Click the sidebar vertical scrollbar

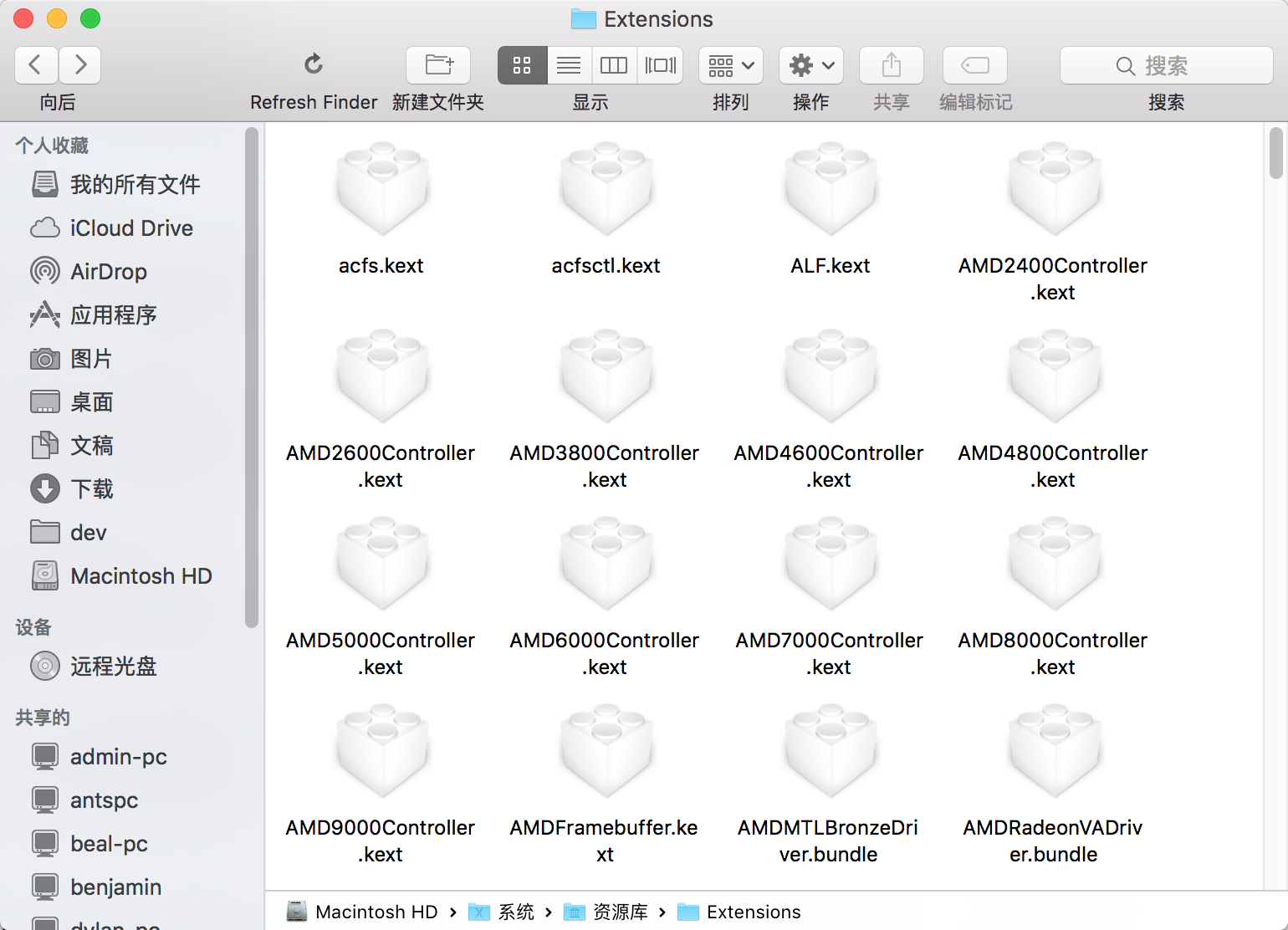pos(252,377)
